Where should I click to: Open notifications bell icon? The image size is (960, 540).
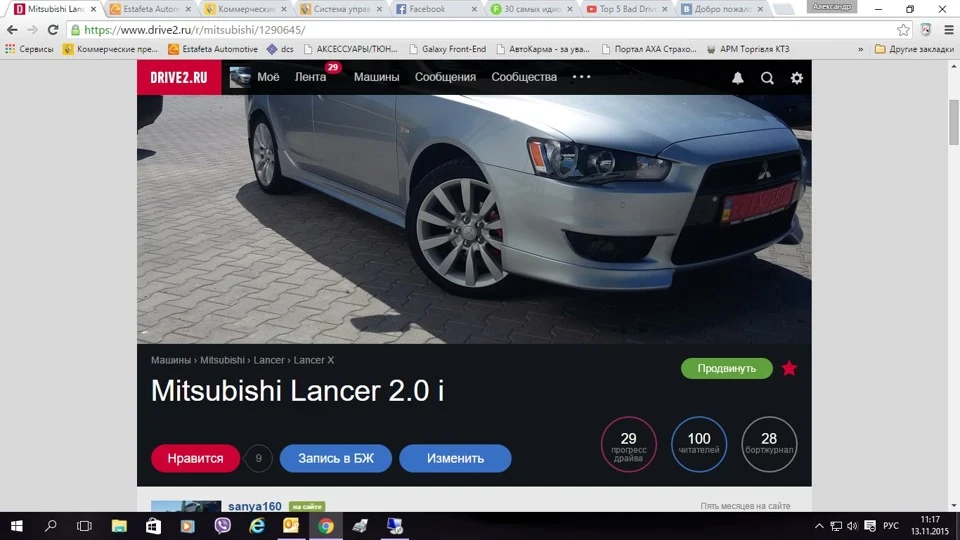738,78
